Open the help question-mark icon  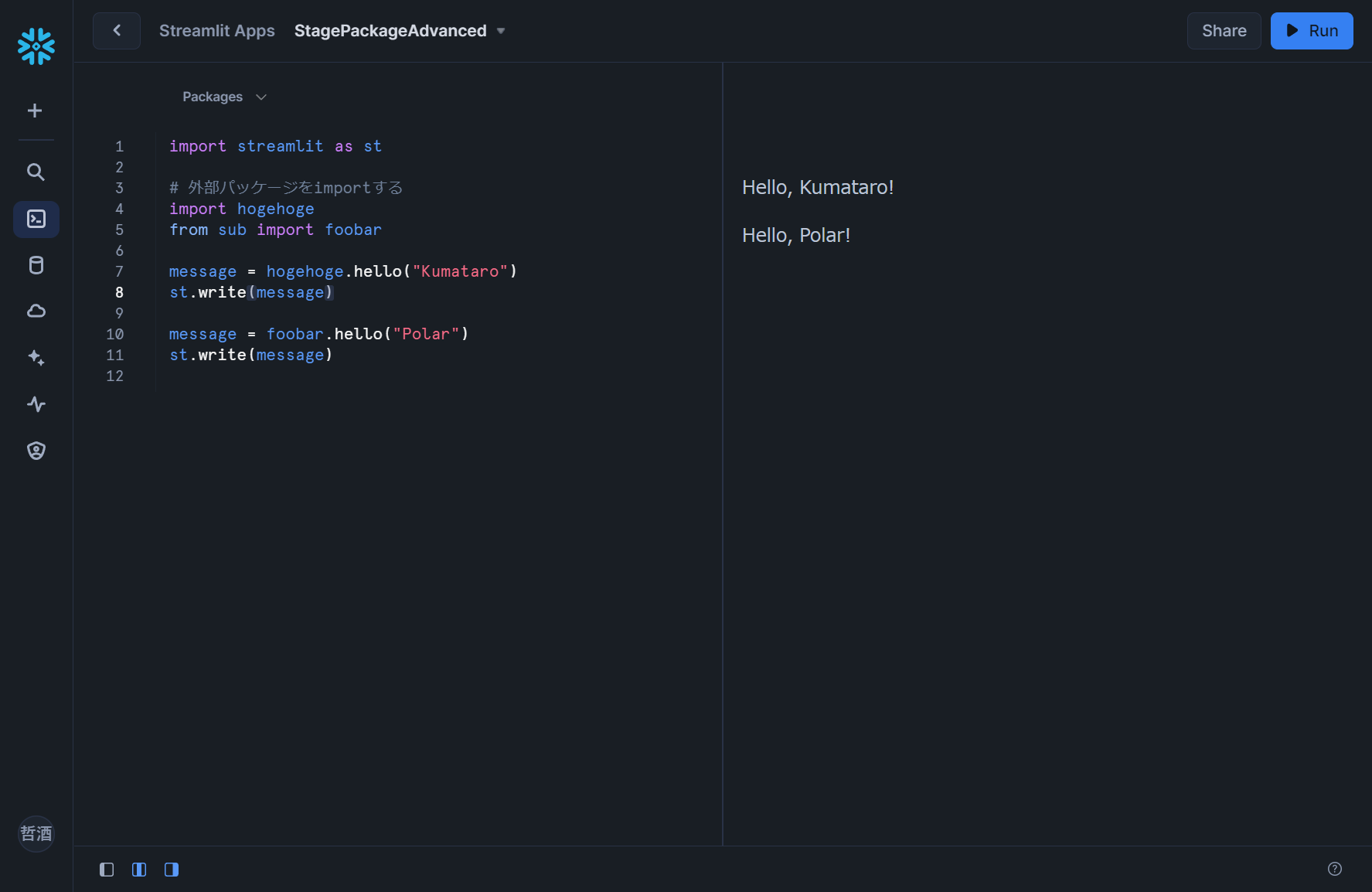[x=1335, y=867]
